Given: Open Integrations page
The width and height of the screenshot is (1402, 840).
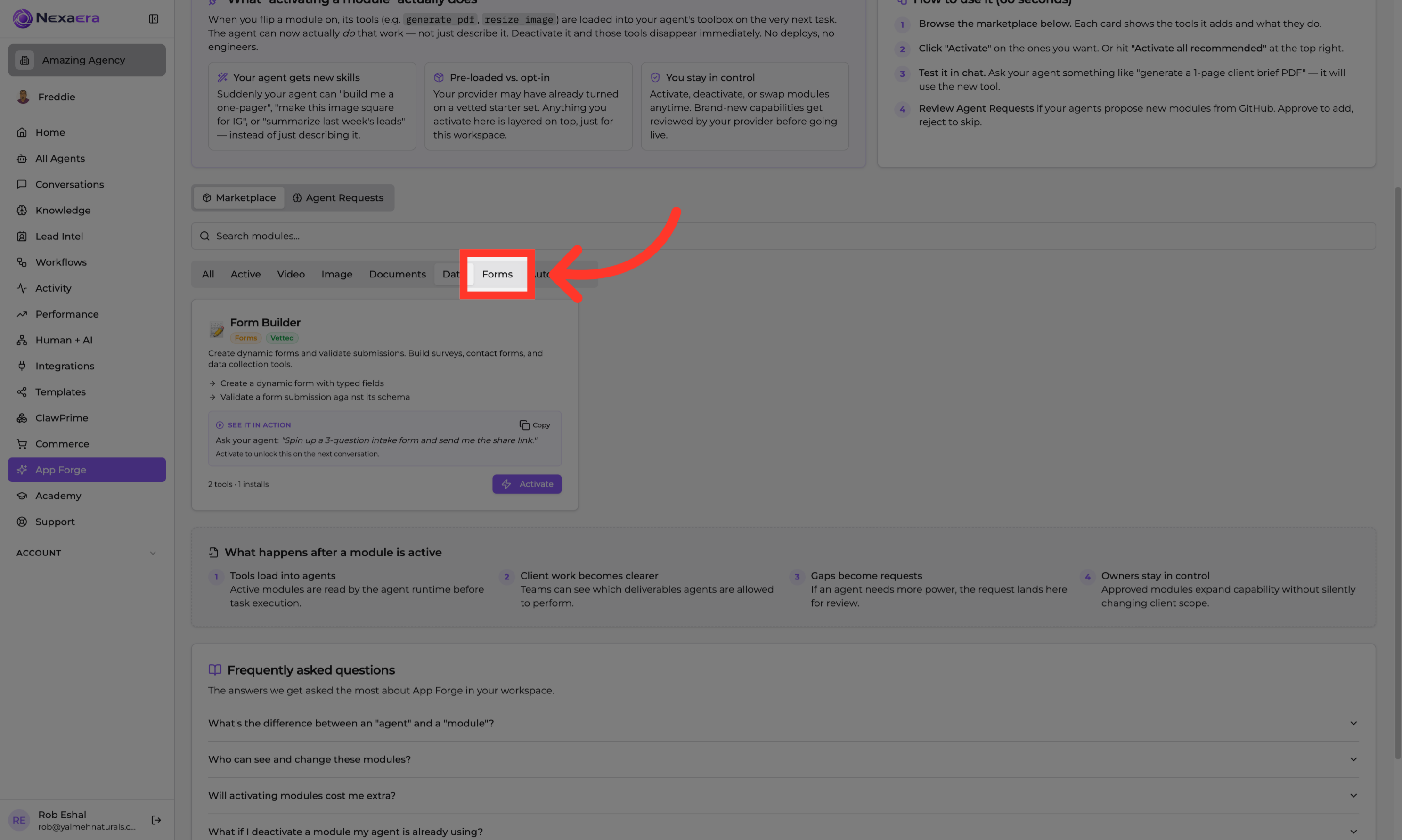Looking at the screenshot, I should pos(87,366).
